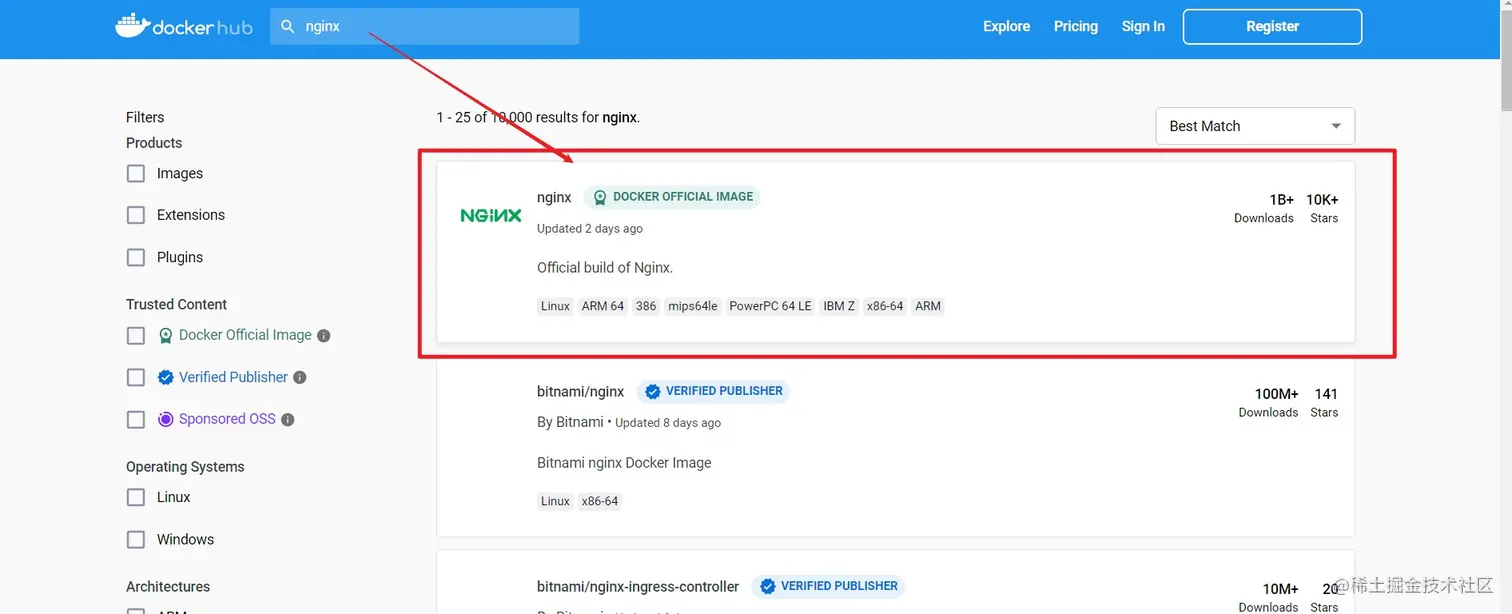This screenshot has width=1512, height=614.
Task: Check the Extensions filter
Action: coord(136,216)
